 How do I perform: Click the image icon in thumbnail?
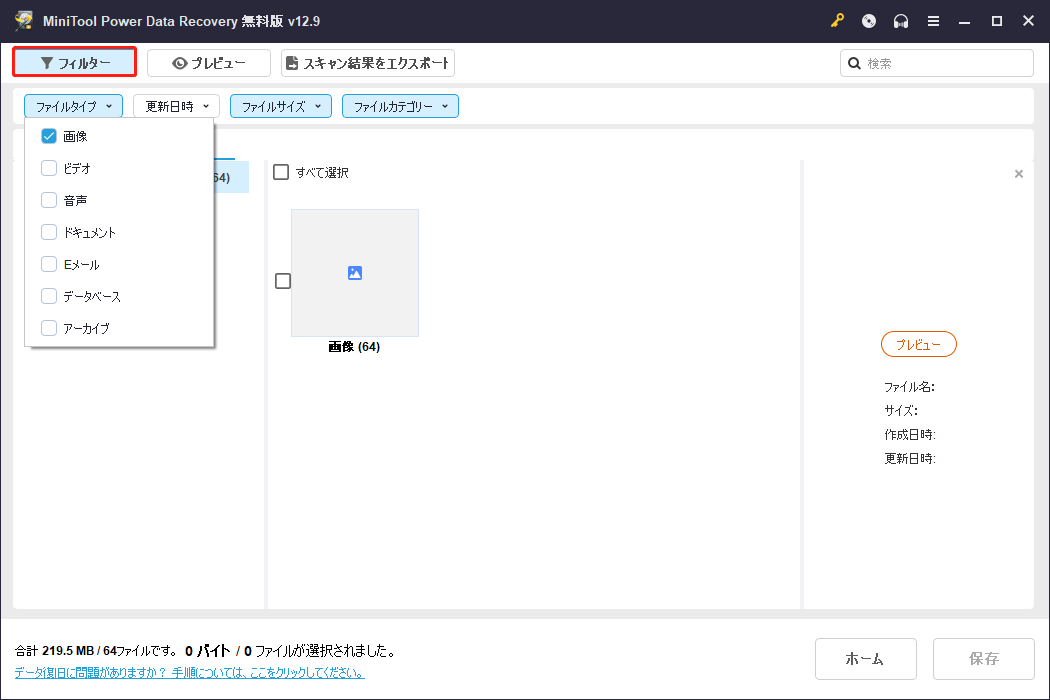click(355, 273)
